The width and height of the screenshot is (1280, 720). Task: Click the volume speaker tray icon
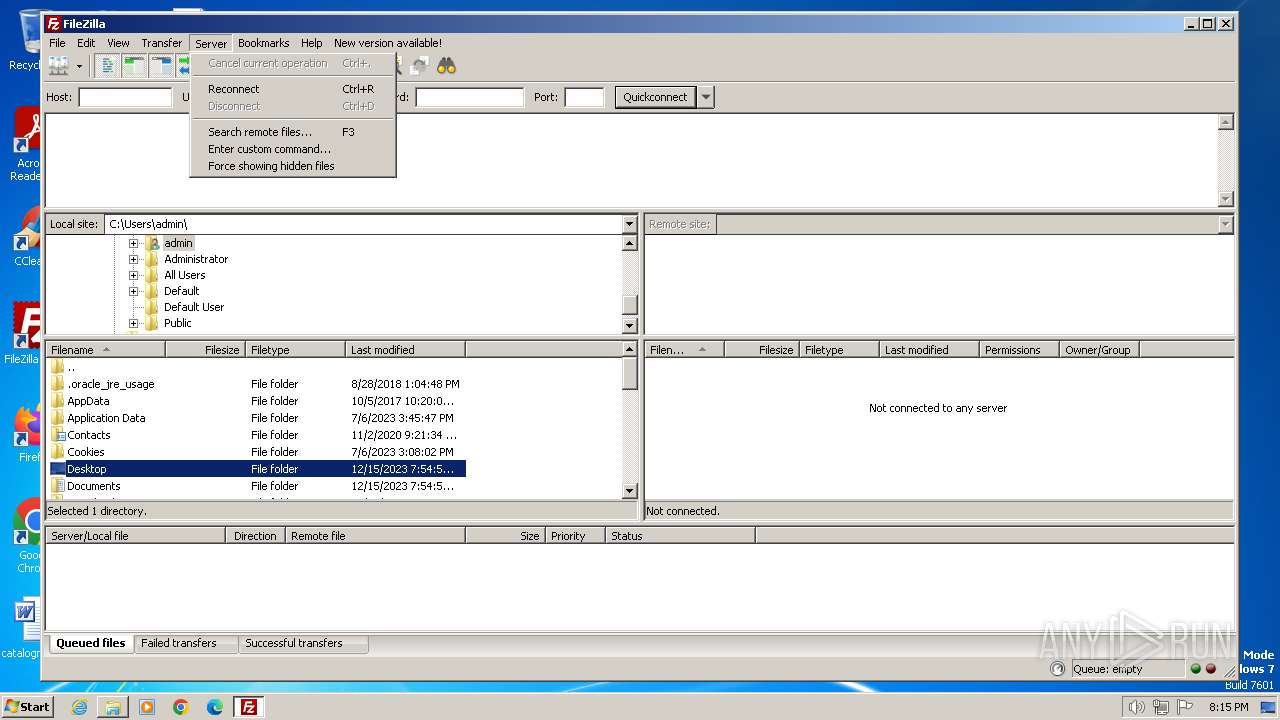coord(1136,707)
